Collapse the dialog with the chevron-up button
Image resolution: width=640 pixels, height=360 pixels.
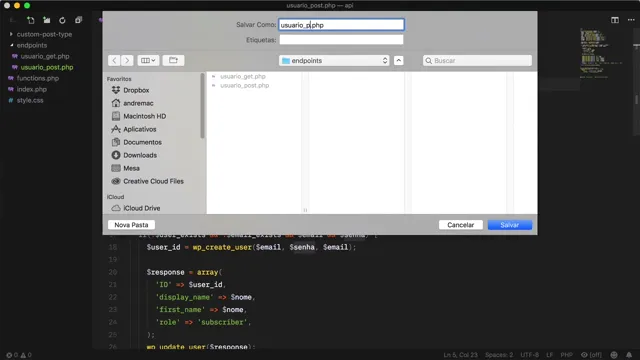tap(399, 60)
